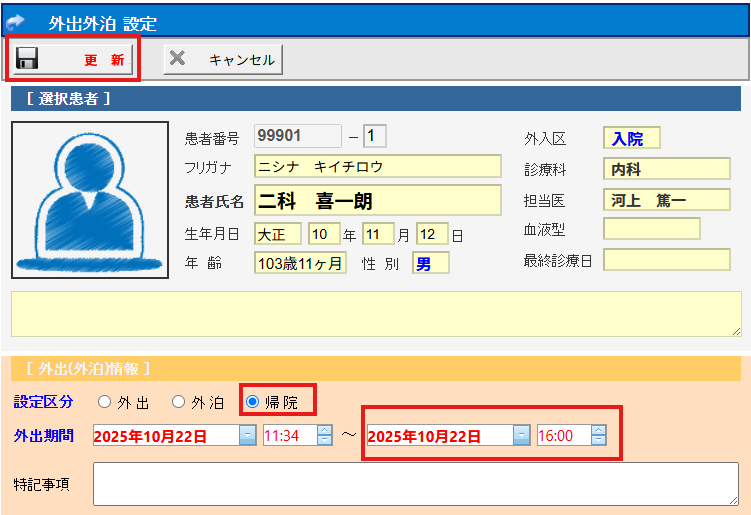Image resolution: width=751 pixels, height=515 pixels.
Task: Open the end date calendar dropdown
Action: [x=521, y=435]
